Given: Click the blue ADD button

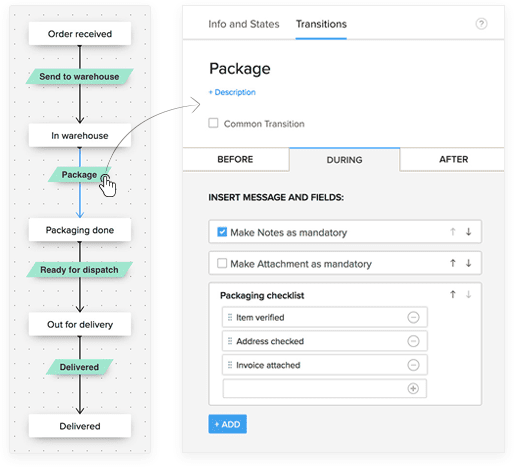Looking at the screenshot, I should click(x=228, y=424).
